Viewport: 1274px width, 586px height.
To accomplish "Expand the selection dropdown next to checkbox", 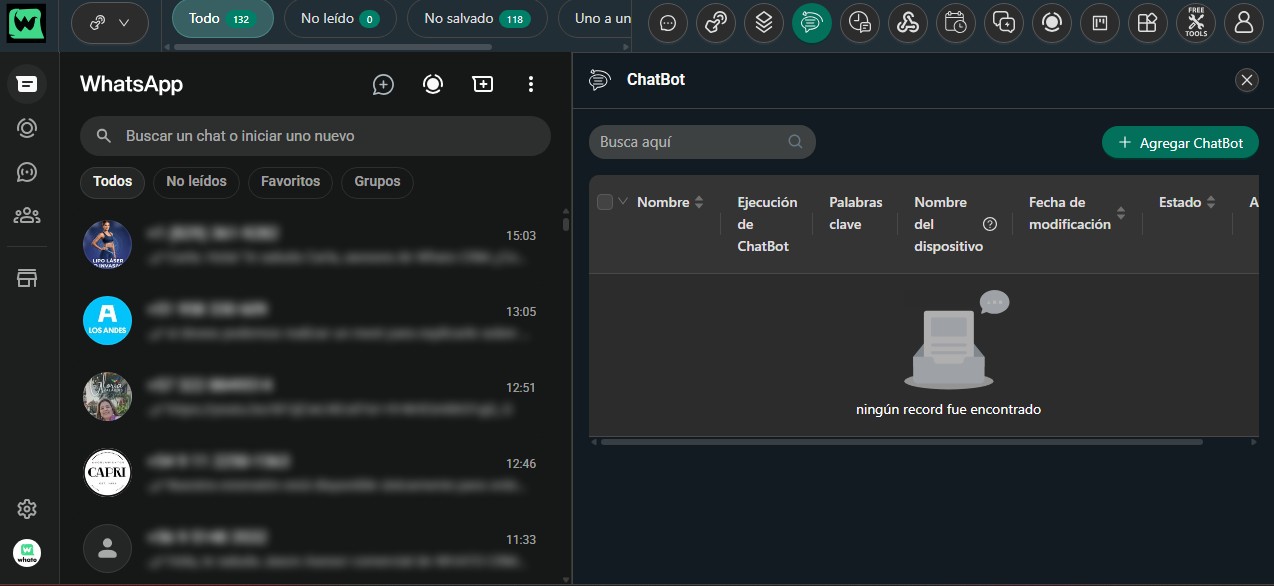I will click(623, 201).
